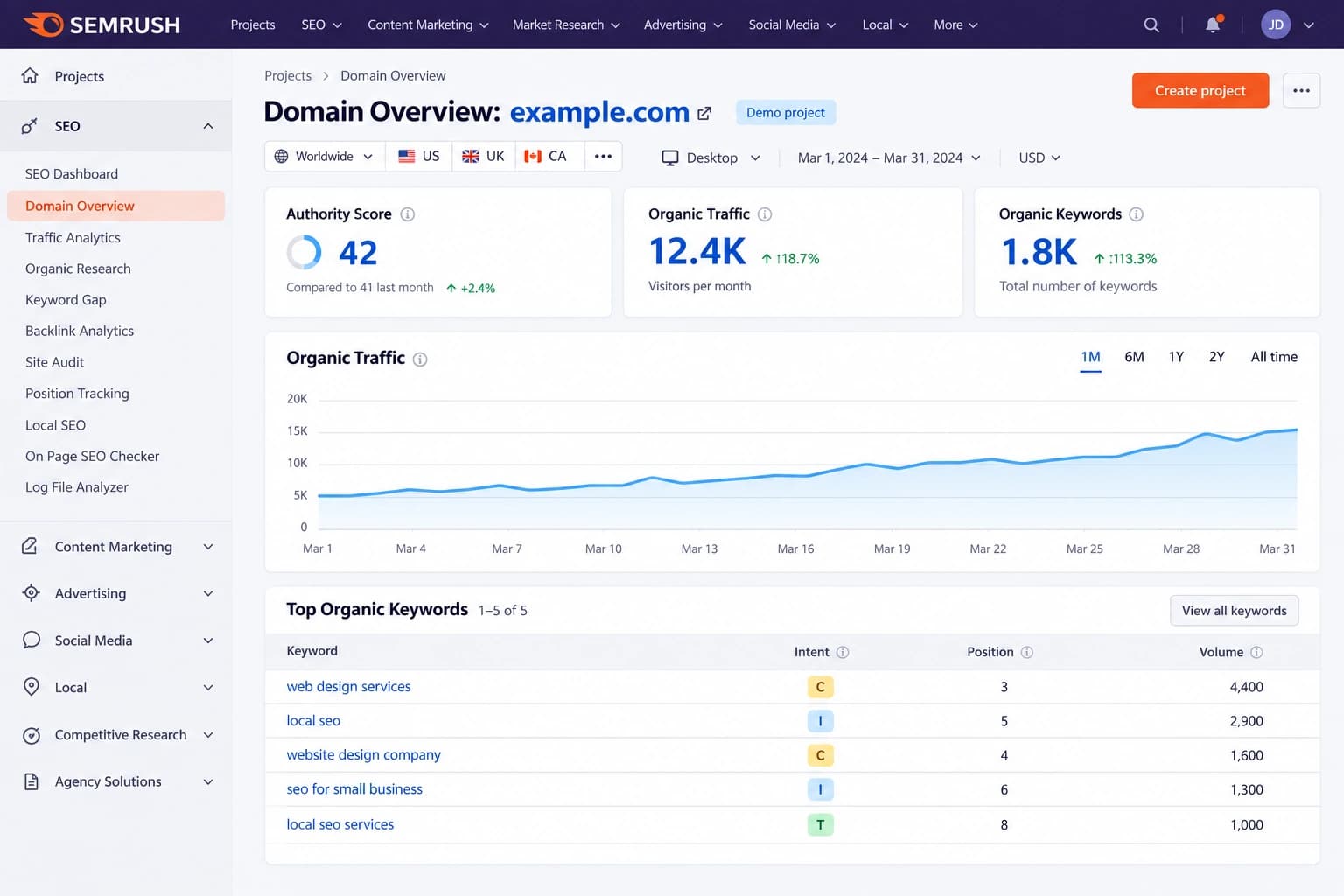Switch chart to 2Y range
Image resolution: width=1344 pixels, height=896 pixels.
[1216, 357]
